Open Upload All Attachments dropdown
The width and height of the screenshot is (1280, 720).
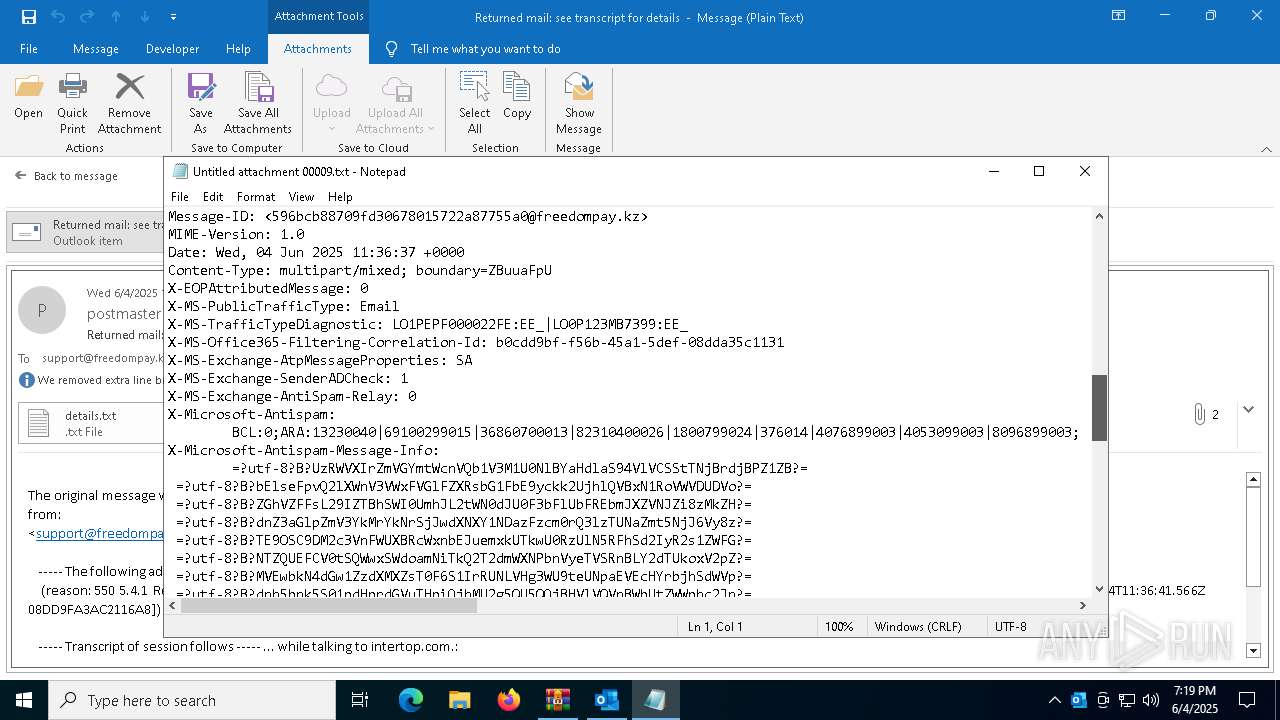(x=396, y=104)
